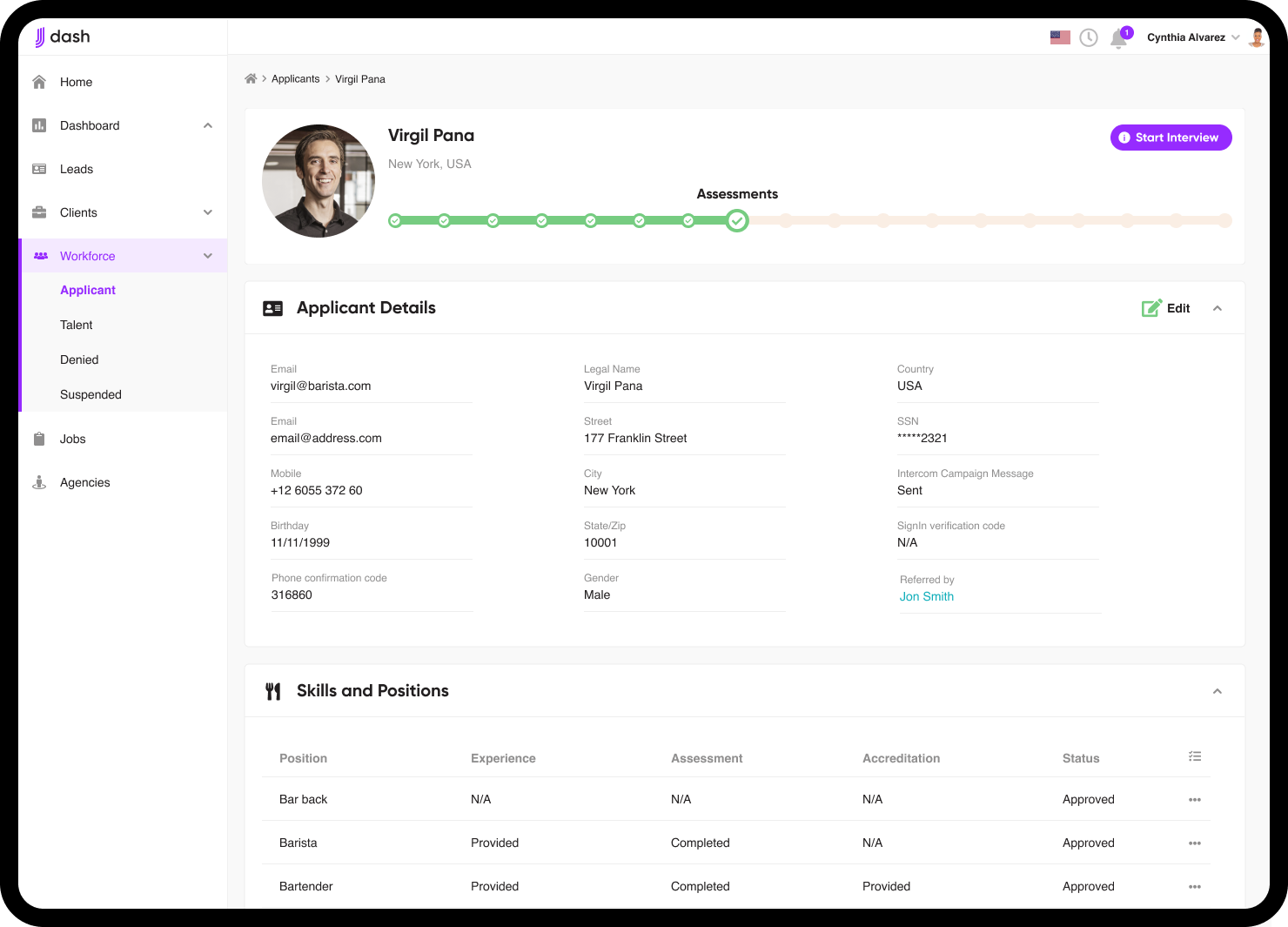Click the Applicant Details ID card icon
The image size is (1288, 927).
pyautogui.click(x=272, y=308)
